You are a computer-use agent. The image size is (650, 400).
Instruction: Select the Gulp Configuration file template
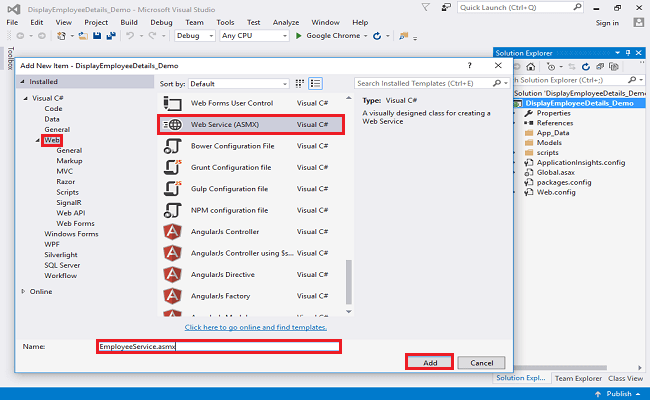click(x=251, y=189)
